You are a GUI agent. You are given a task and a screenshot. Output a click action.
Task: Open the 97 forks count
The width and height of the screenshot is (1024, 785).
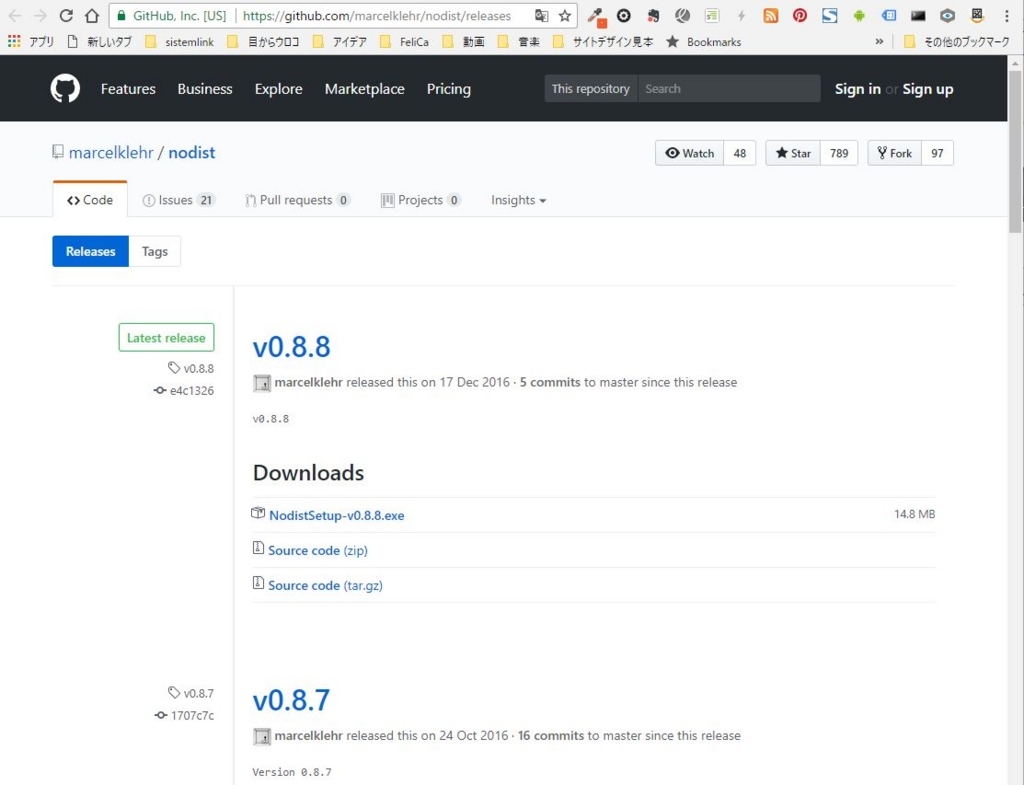click(x=937, y=153)
